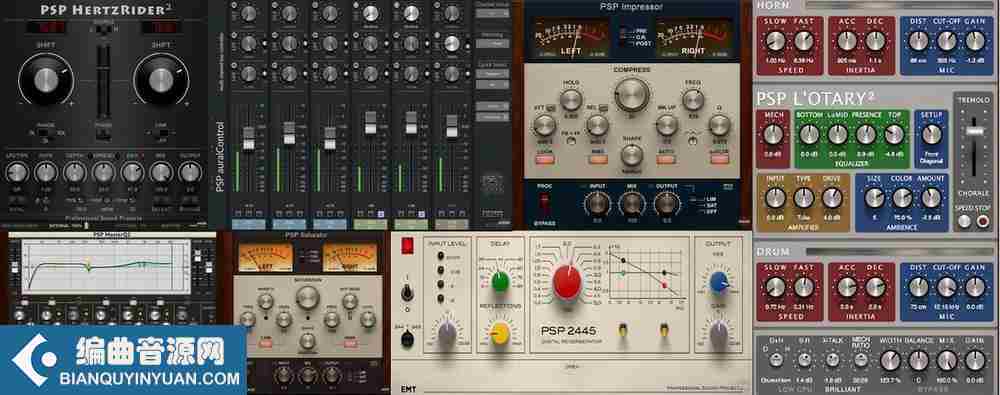The width and height of the screenshot is (1000, 395).
Task: Click the PRESENCE equalizer knob
Action: click(865, 135)
